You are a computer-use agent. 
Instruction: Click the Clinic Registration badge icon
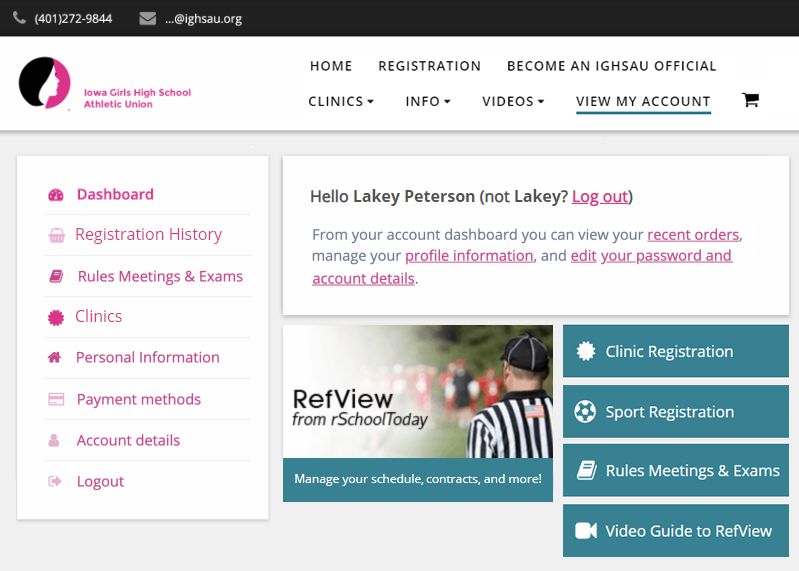(586, 351)
